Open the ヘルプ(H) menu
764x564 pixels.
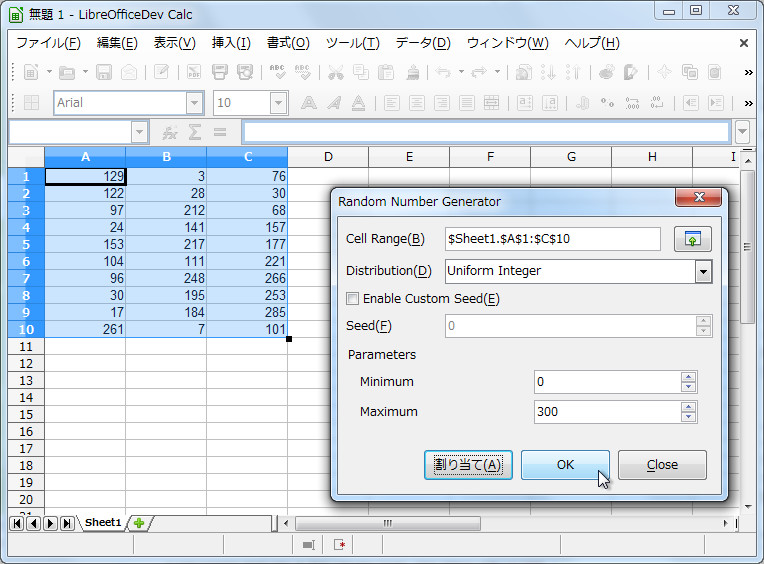[x=592, y=43]
